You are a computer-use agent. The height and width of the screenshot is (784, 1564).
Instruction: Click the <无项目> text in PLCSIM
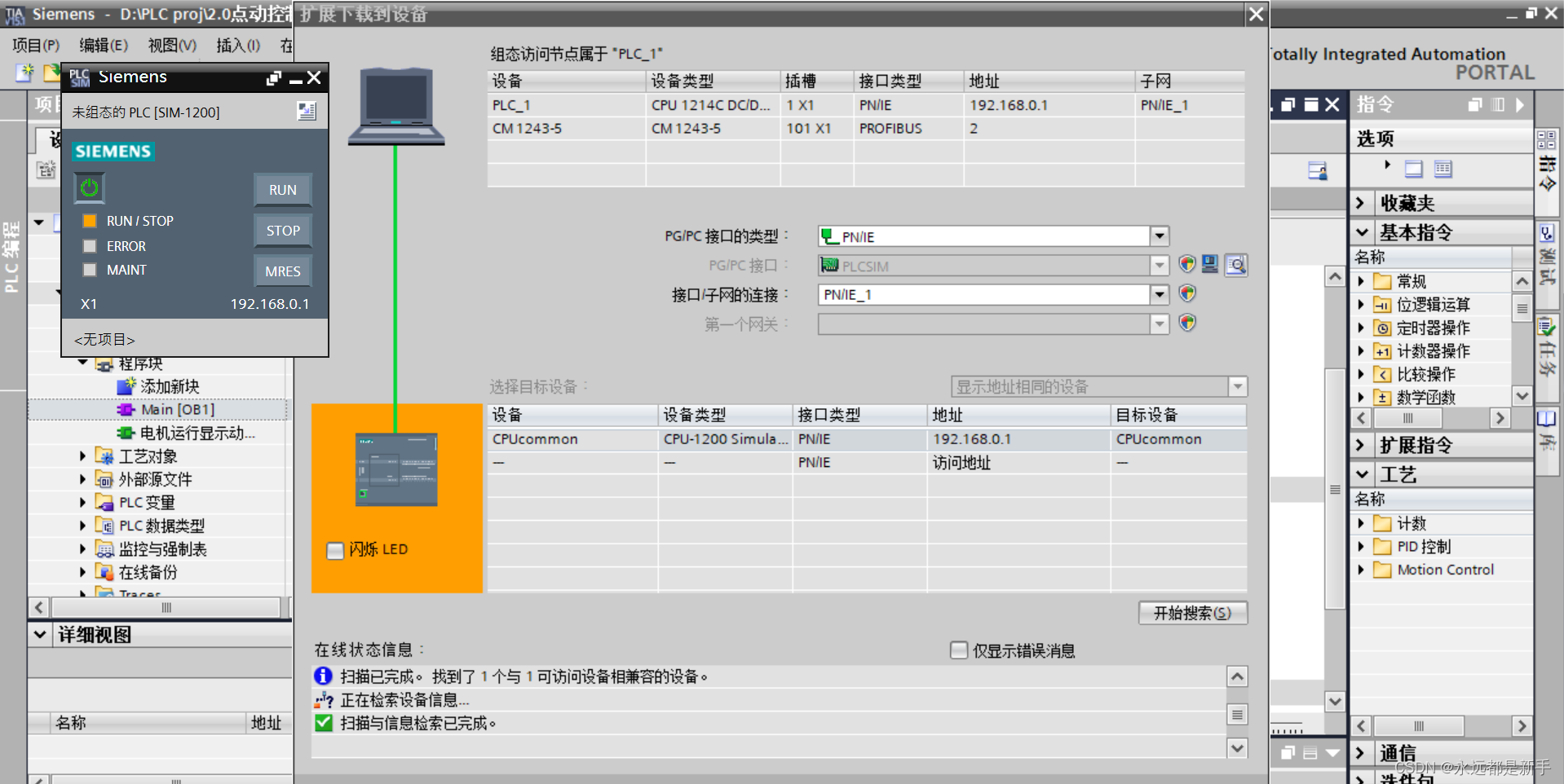(104, 340)
